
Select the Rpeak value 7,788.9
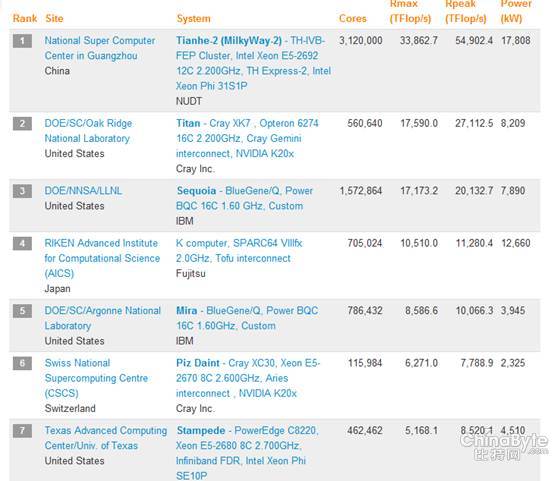477,363
